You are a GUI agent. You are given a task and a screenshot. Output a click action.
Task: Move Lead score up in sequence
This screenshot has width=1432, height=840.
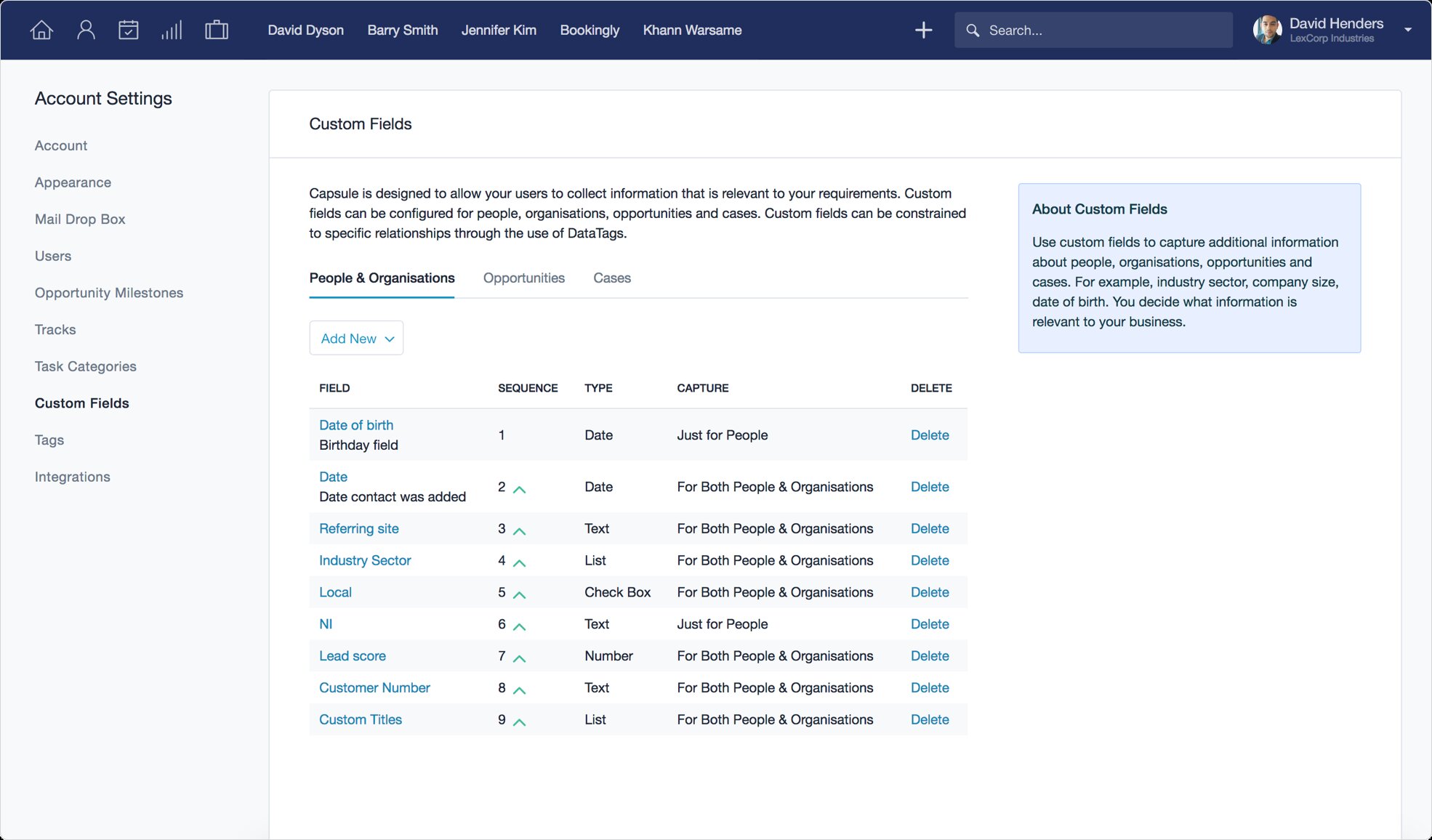tap(519, 658)
